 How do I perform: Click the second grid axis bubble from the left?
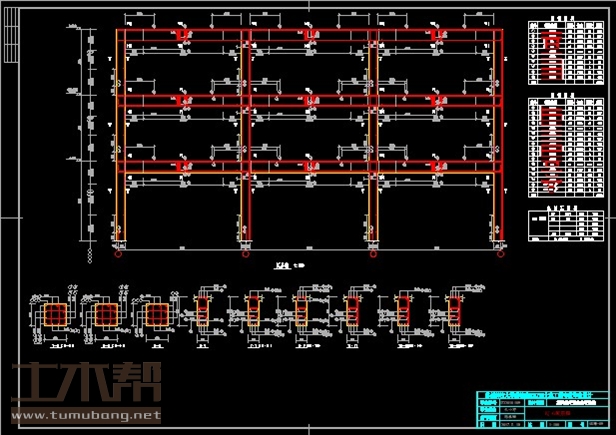(245, 254)
